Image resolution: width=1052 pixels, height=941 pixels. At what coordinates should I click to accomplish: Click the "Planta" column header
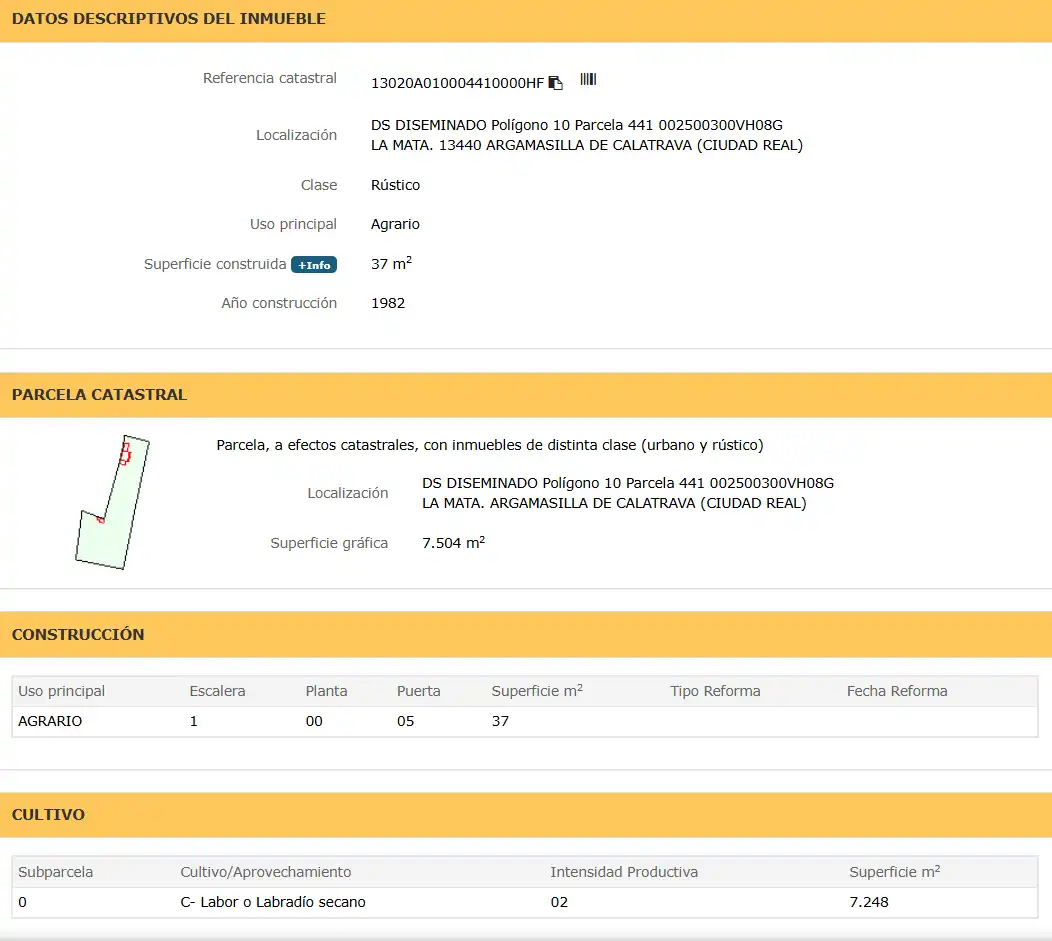[x=327, y=691]
